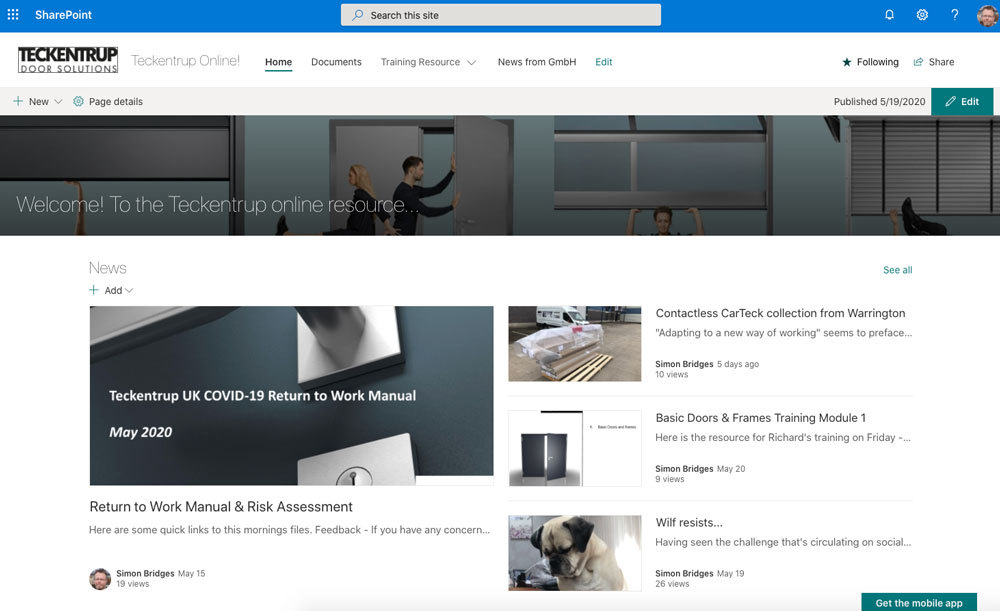Click 'Here are some quick links' excerpt
The height and width of the screenshot is (611, 1000).
290,529
